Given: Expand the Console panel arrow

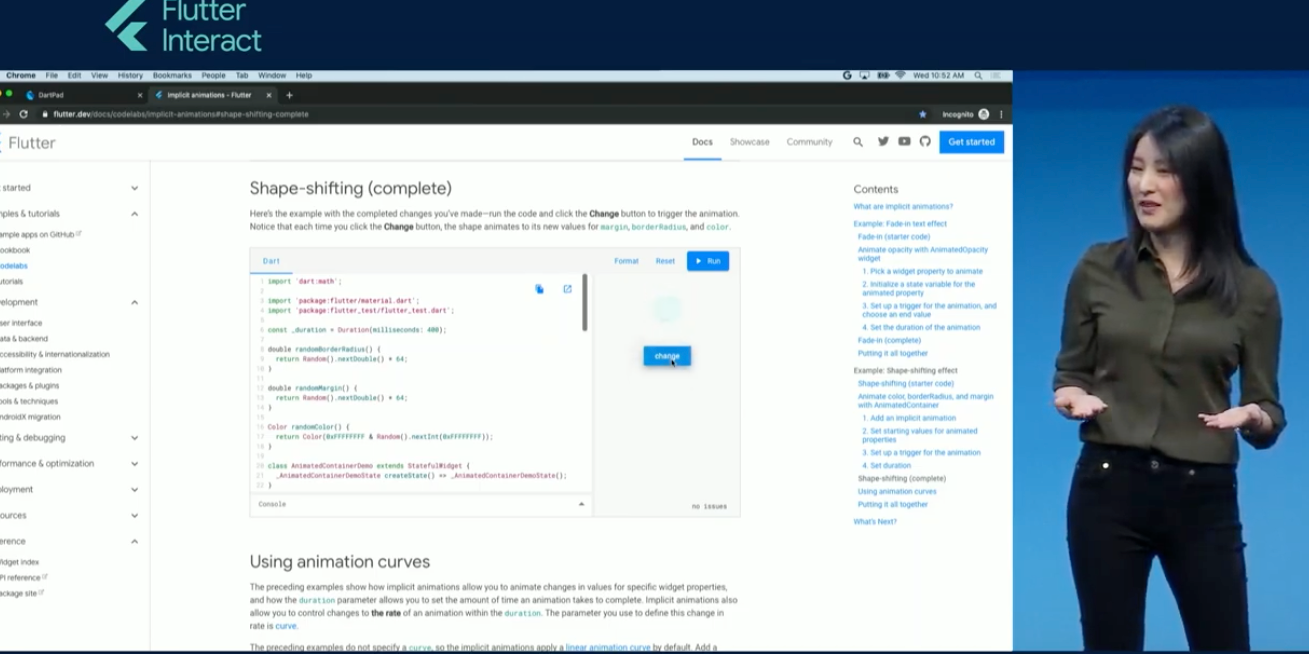Looking at the screenshot, I should coord(581,504).
